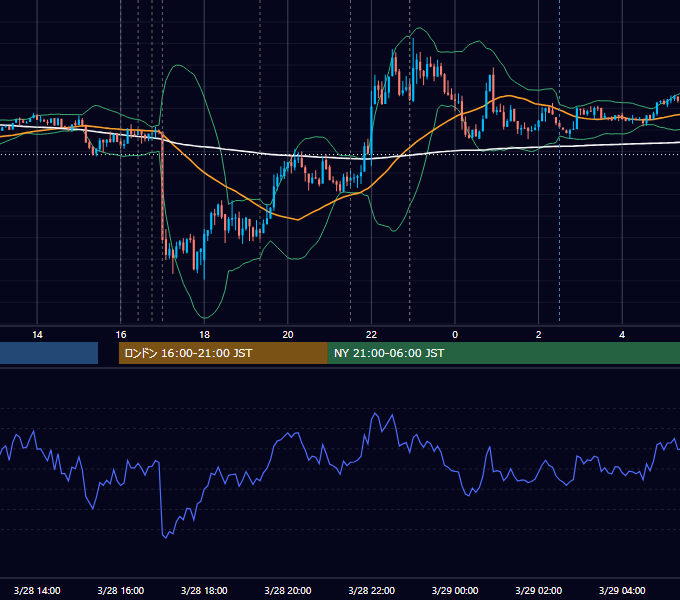
Task: Click the ロンドン 16:00-21:00 JST session bar
Action: [x=223, y=353]
